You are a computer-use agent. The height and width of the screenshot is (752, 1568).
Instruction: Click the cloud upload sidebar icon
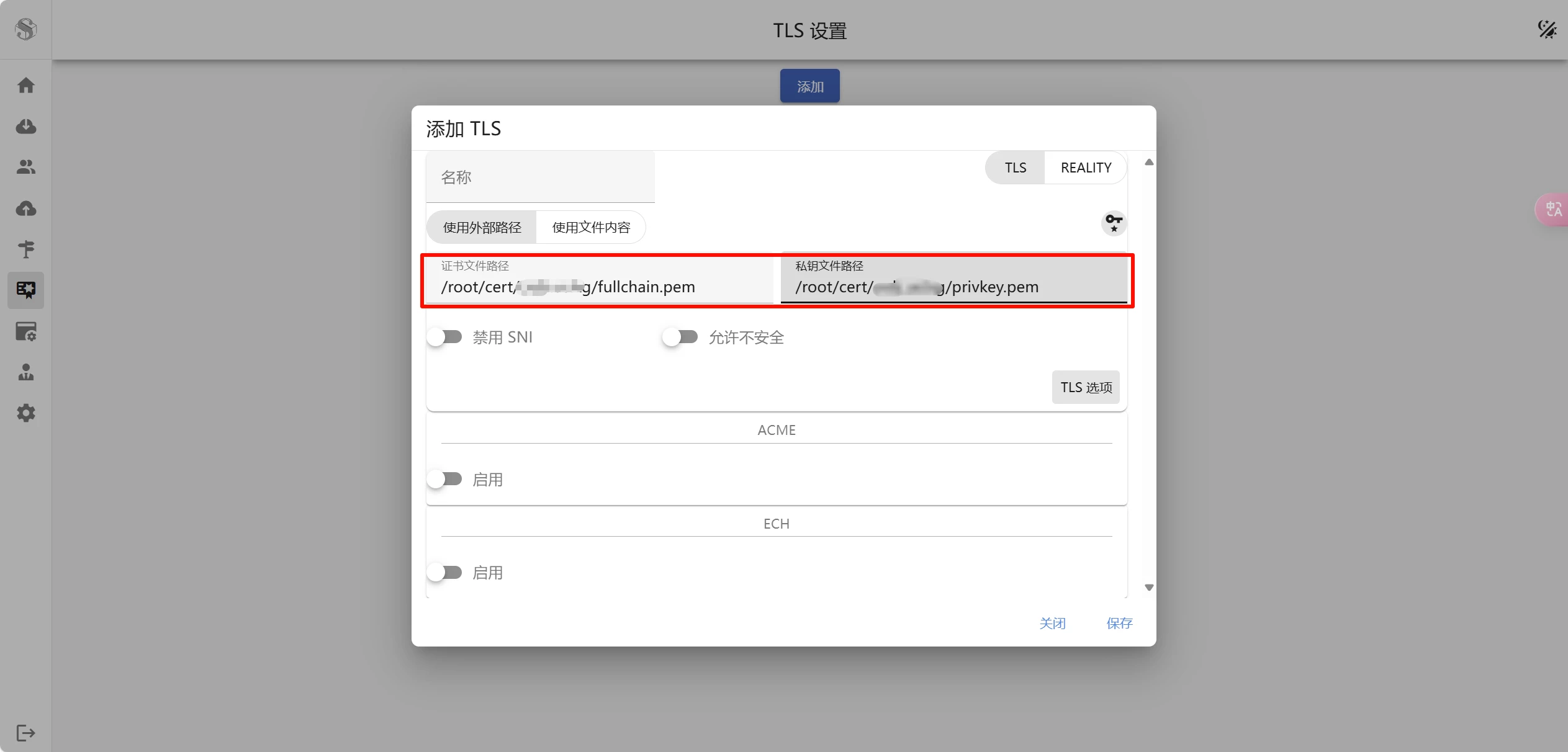(25, 208)
